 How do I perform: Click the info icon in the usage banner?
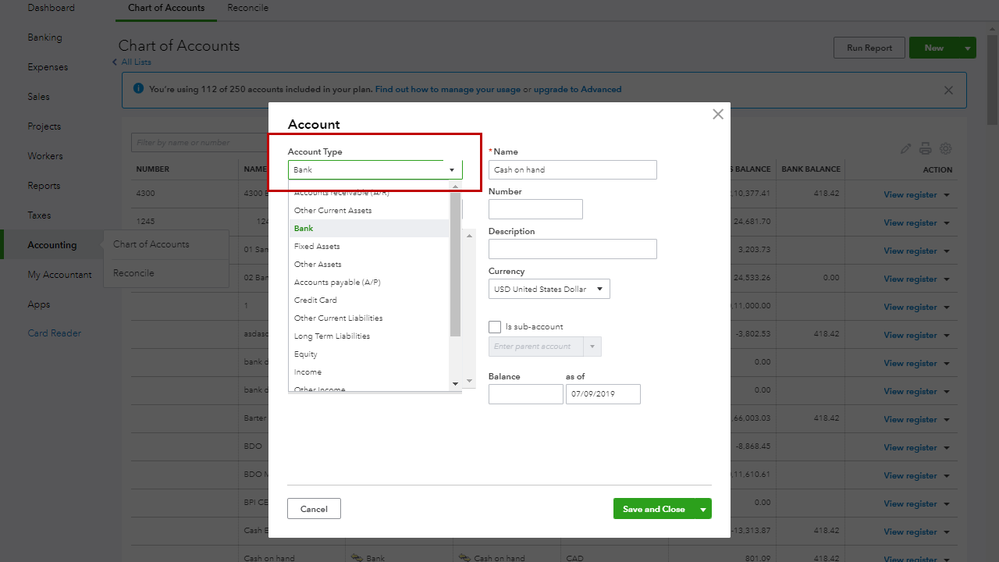pos(138,89)
